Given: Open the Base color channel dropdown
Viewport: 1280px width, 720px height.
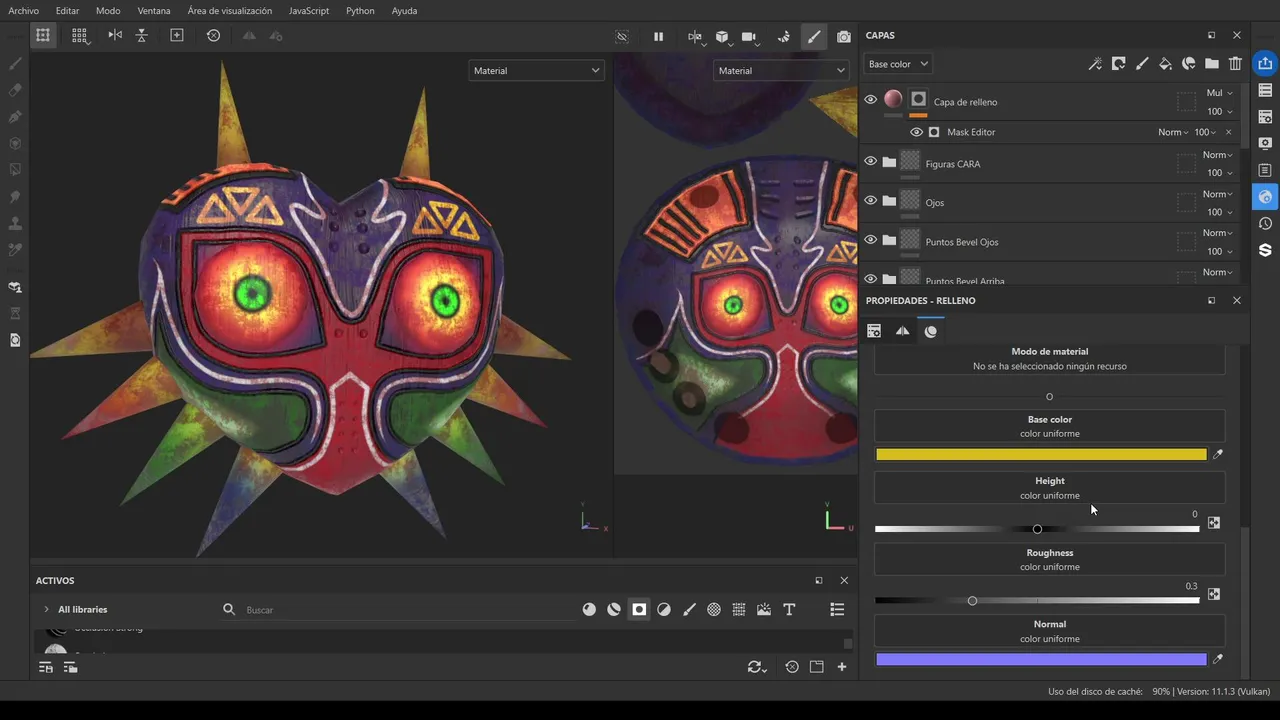Looking at the screenshot, I should (x=898, y=64).
